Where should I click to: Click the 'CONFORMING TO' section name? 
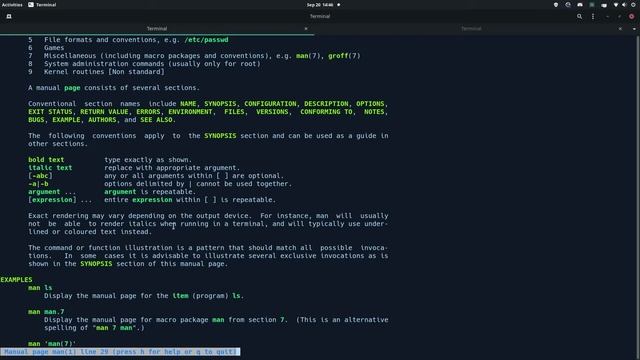(x=326, y=111)
